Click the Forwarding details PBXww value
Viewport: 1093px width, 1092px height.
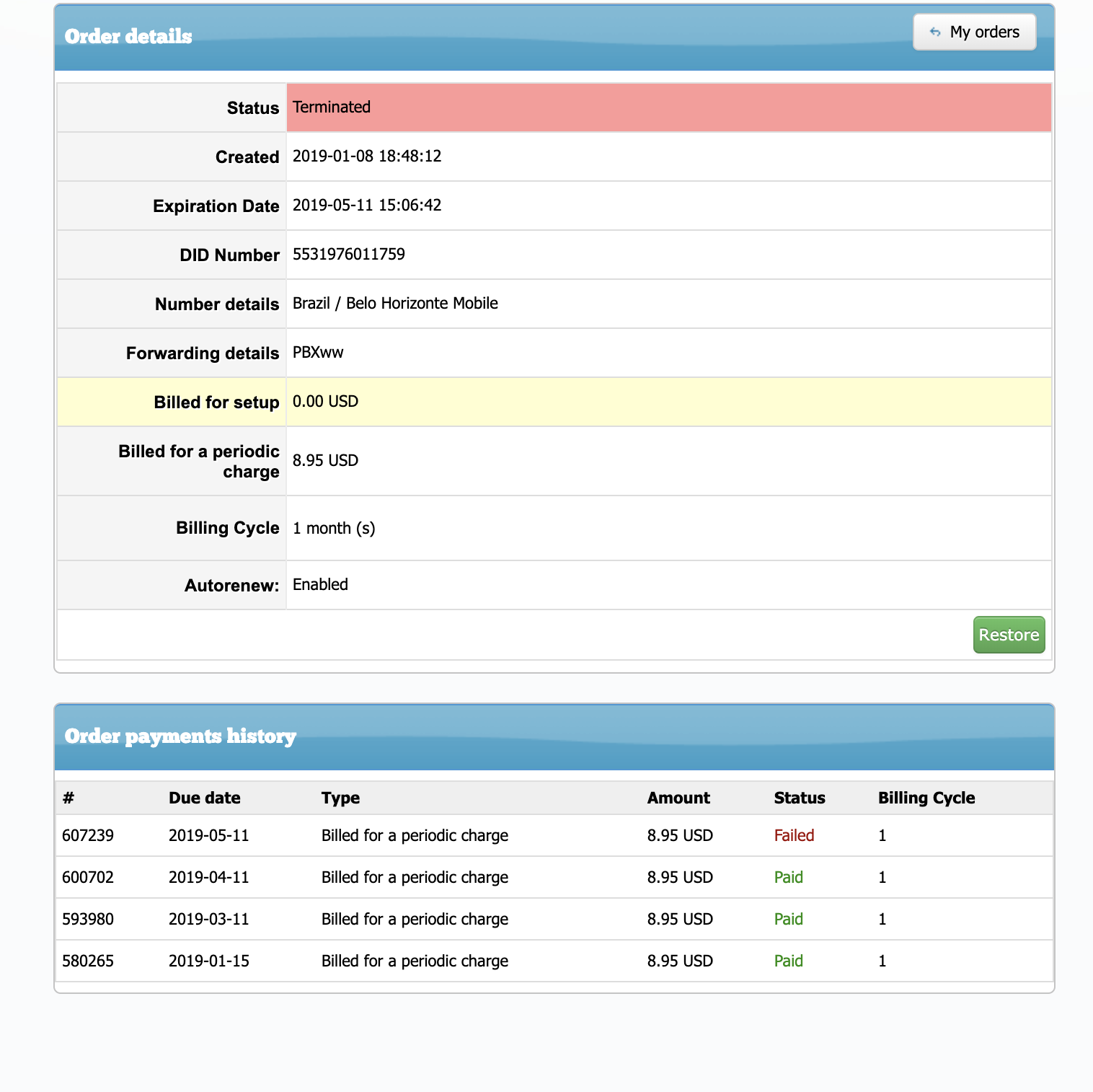[x=318, y=353]
